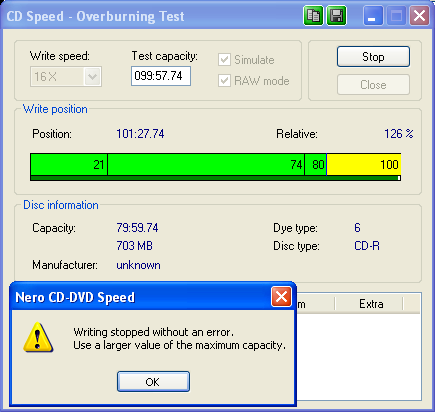
Task: Click the 16X write speed combo box
Action: pos(66,77)
